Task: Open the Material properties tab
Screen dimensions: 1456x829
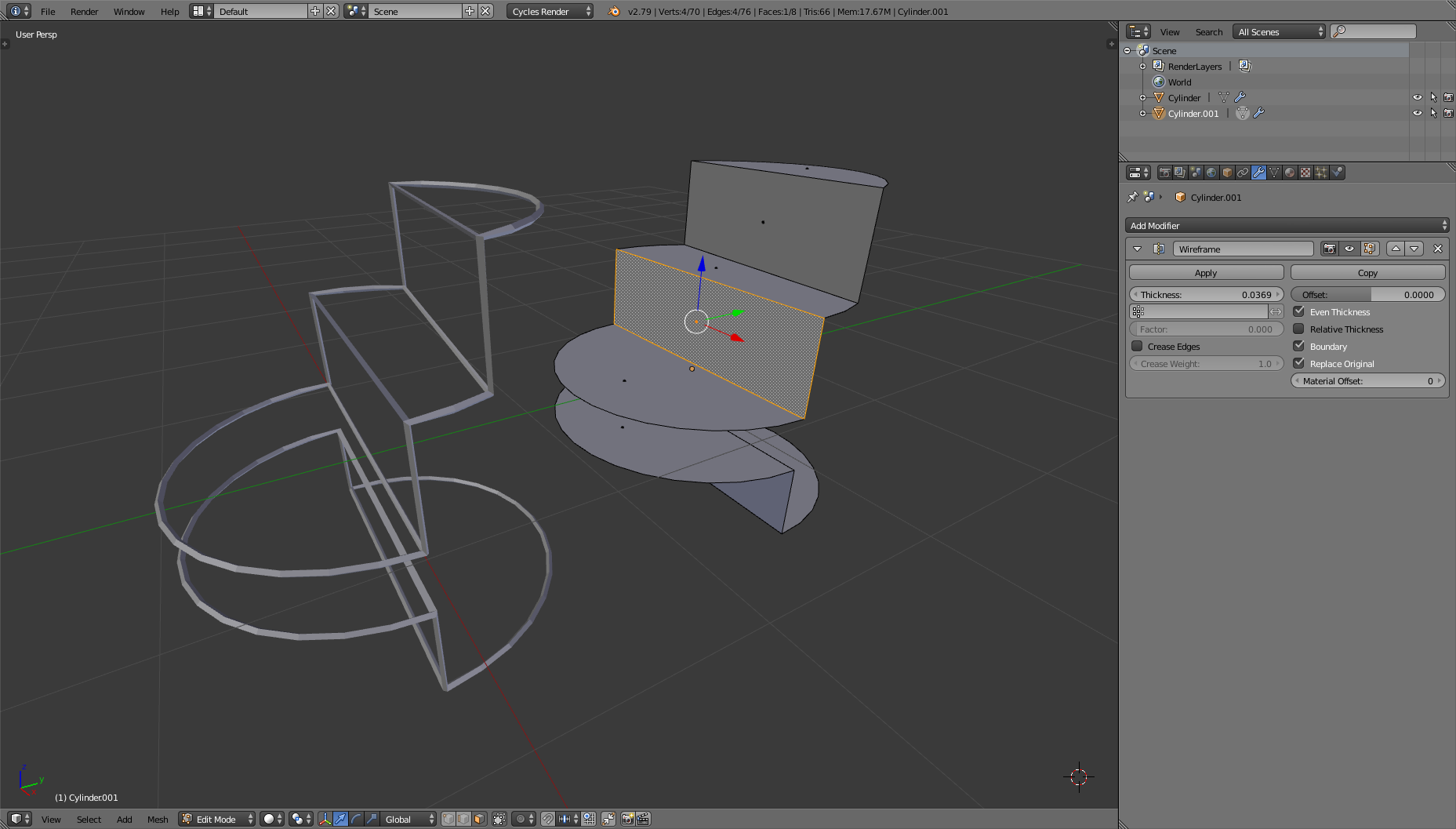Action: click(1290, 173)
